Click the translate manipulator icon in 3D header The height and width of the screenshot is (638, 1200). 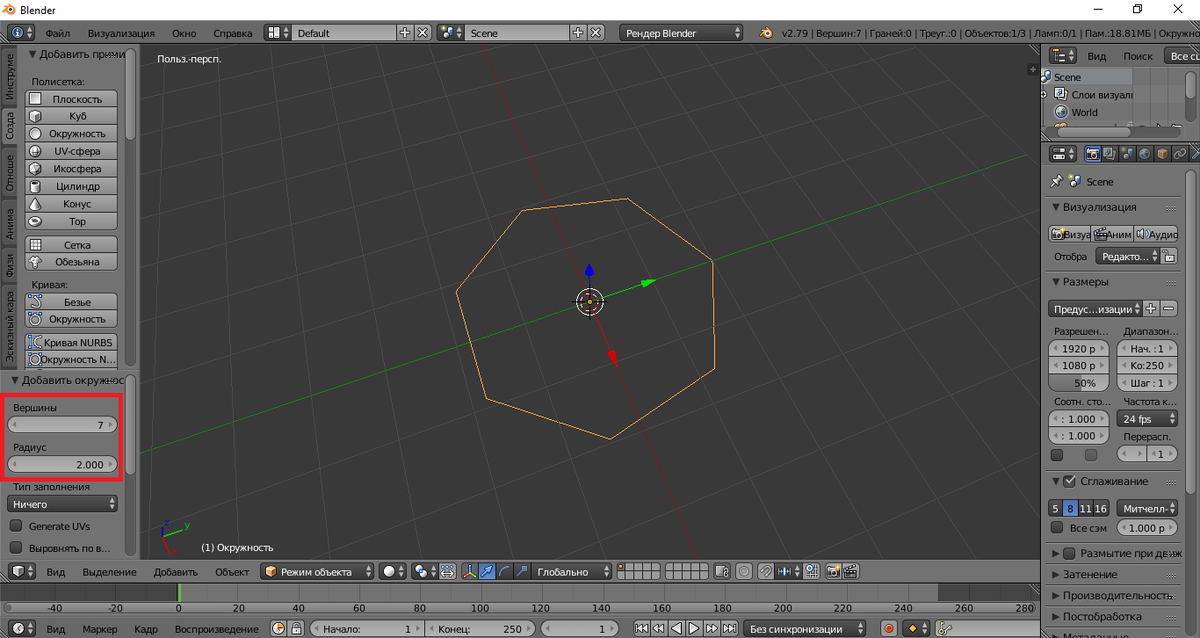(487, 572)
